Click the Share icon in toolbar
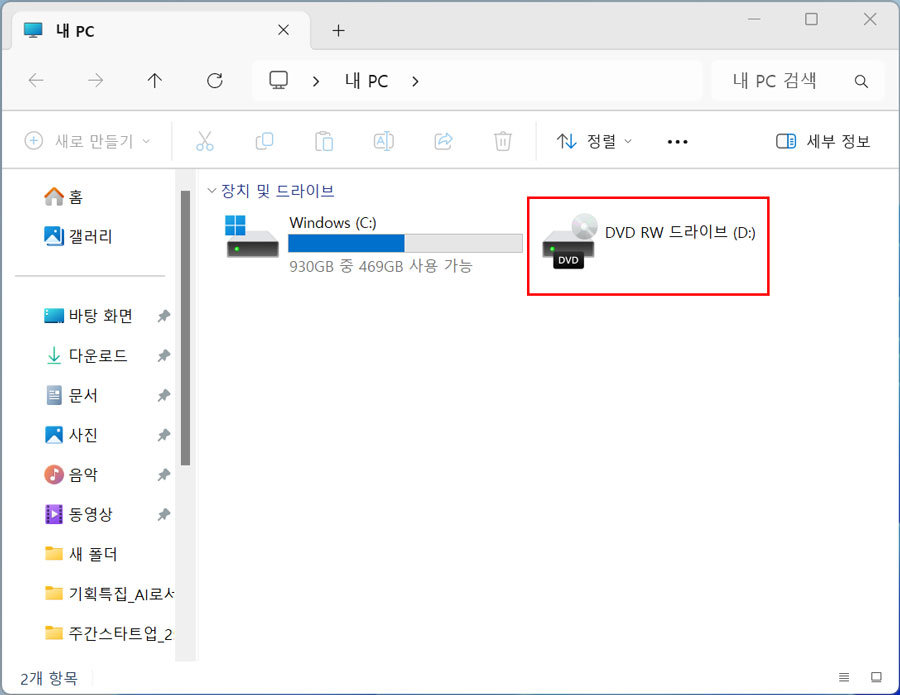This screenshot has height=695, width=900. 443,141
